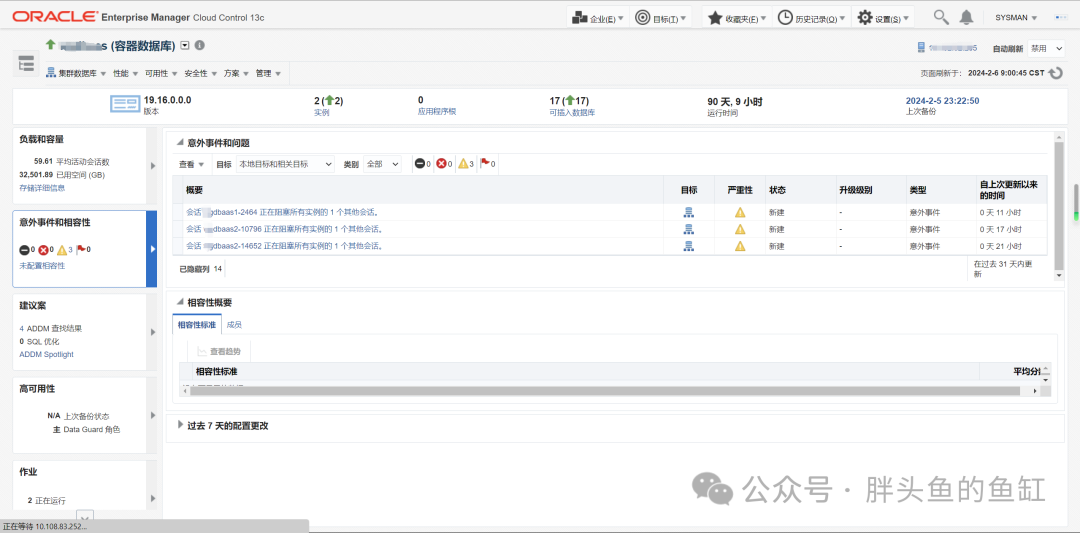Click target icon for dbaas2-10796 incident row

coord(689,229)
